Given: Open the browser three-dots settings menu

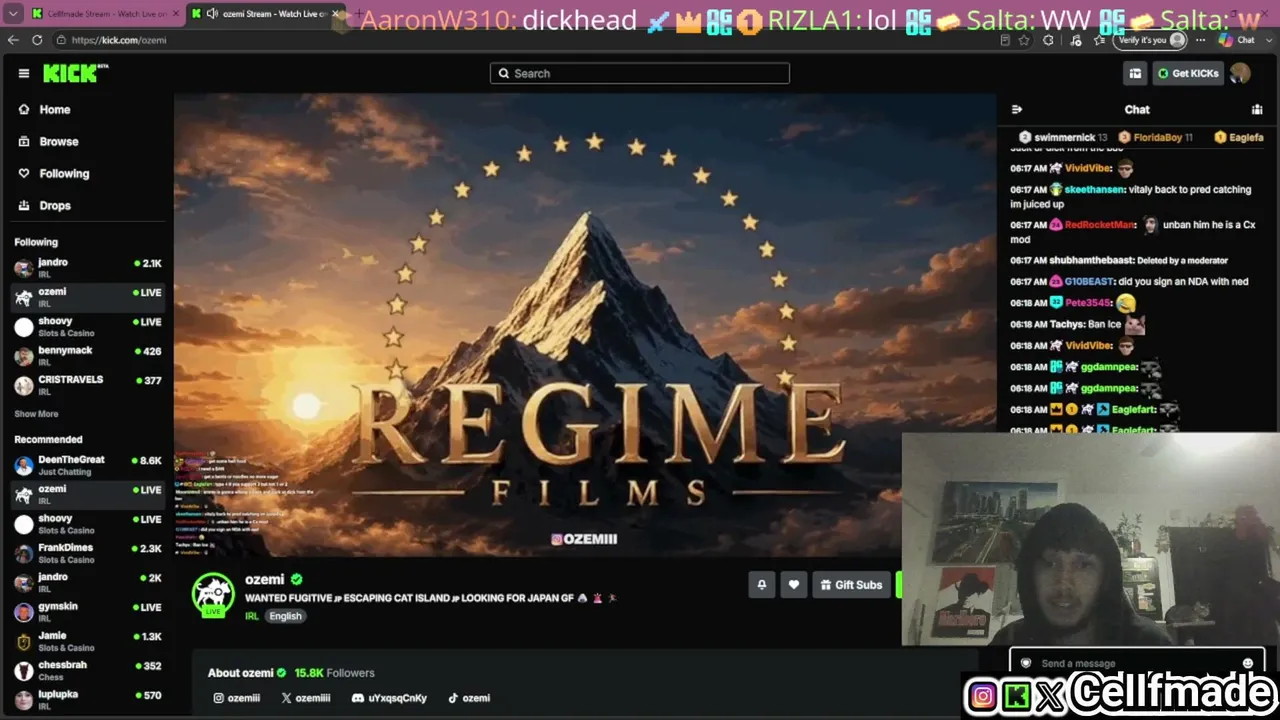Looking at the screenshot, I should click(x=1199, y=40).
